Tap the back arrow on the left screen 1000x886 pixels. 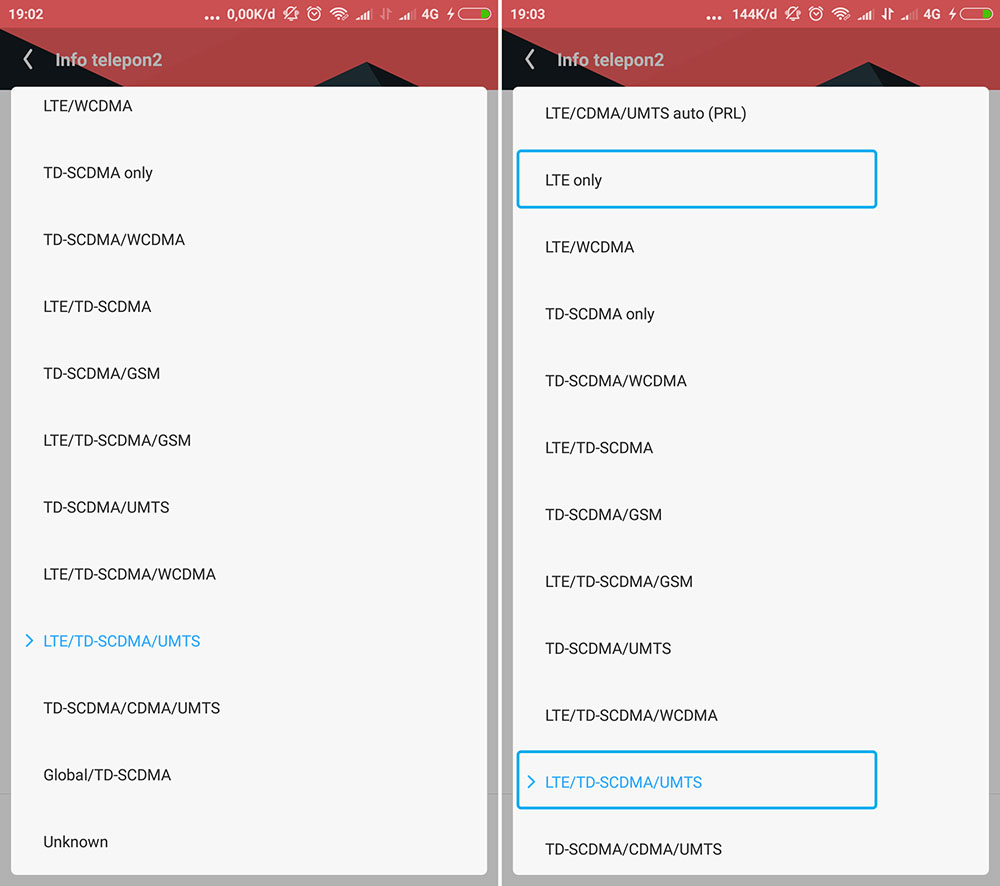pyautogui.click(x=27, y=59)
